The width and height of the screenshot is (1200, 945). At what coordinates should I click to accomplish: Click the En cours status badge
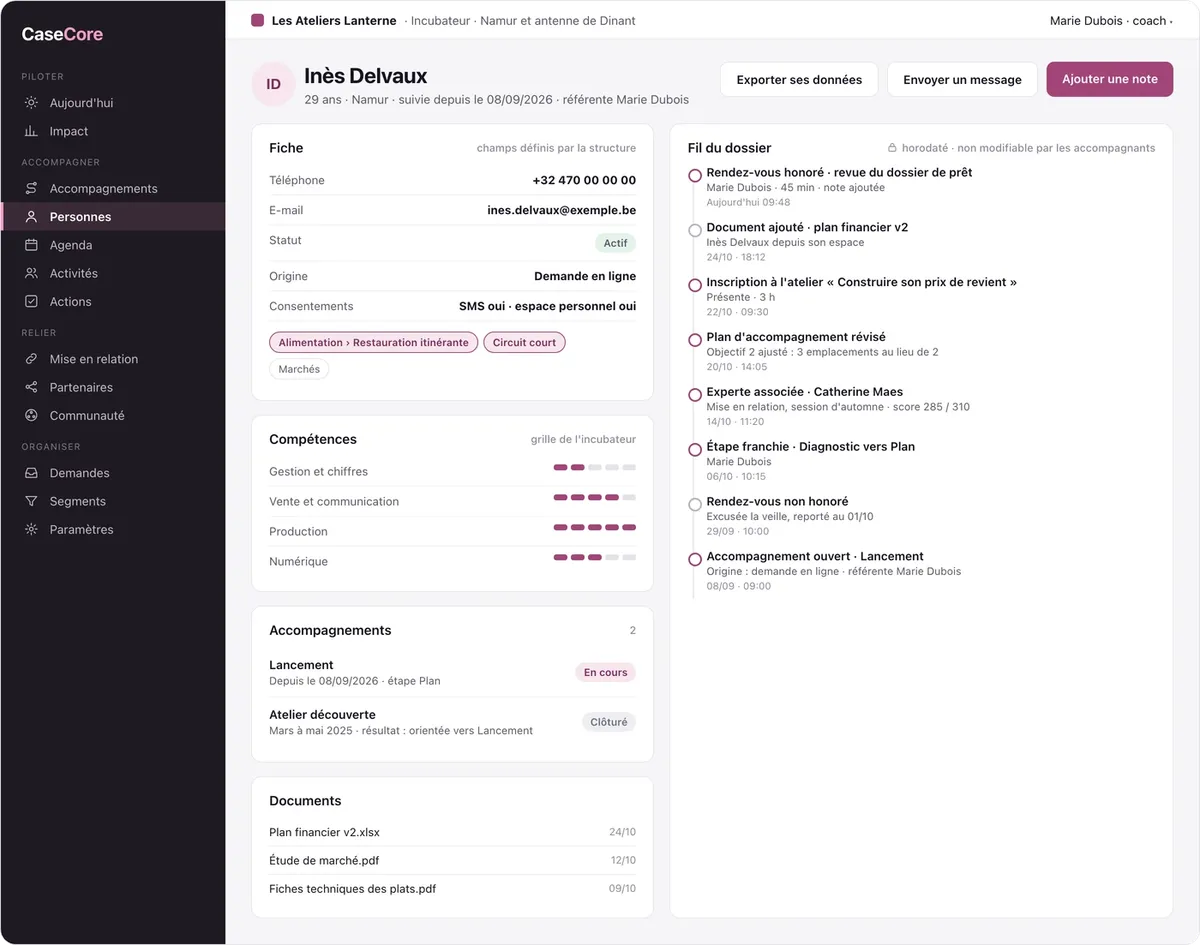click(605, 673)
